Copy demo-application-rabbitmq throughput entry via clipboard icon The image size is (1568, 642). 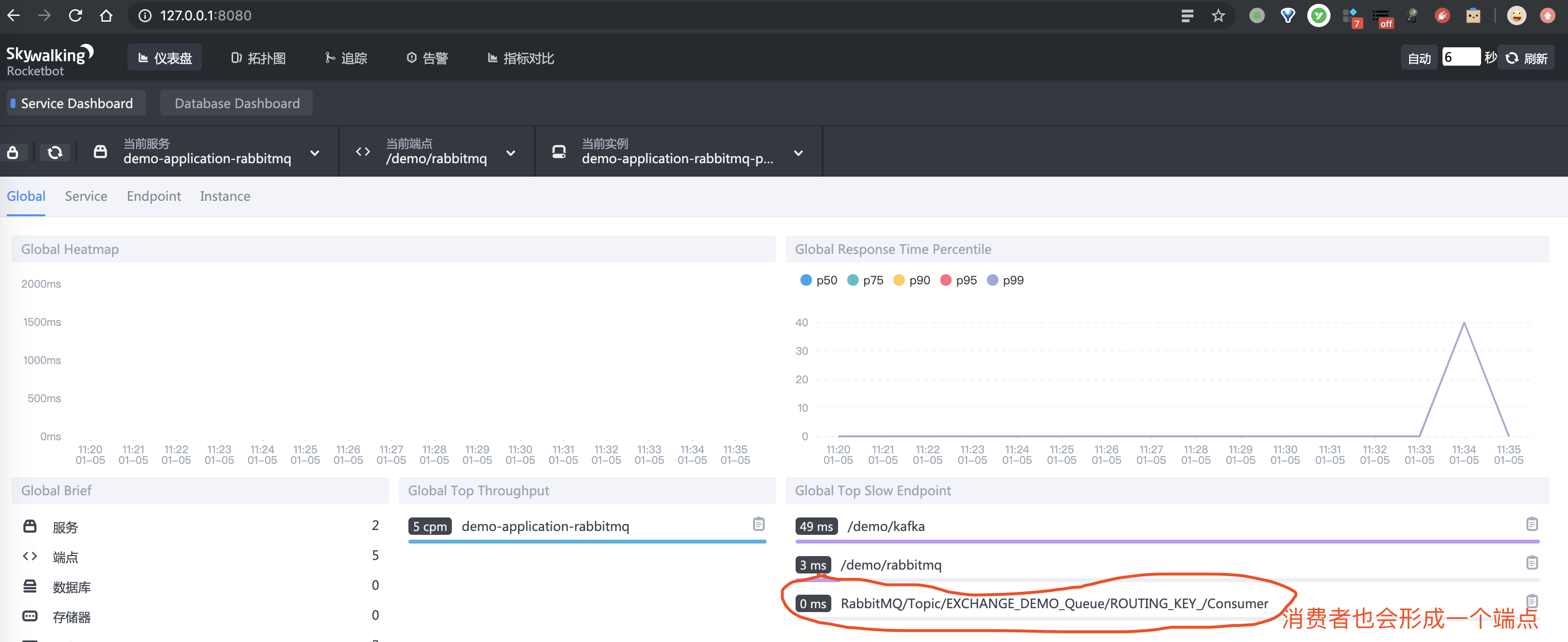[x=758, y=524]
